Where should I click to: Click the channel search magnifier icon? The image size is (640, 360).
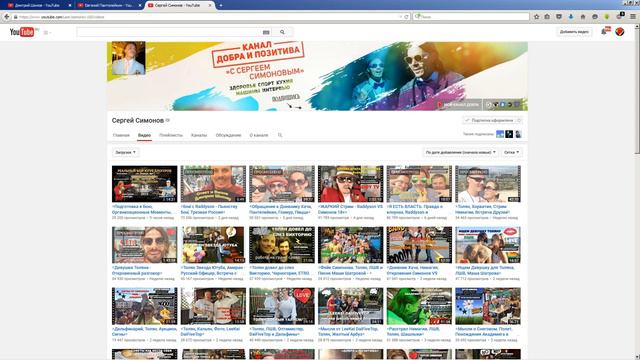click(x=280, y=135)
